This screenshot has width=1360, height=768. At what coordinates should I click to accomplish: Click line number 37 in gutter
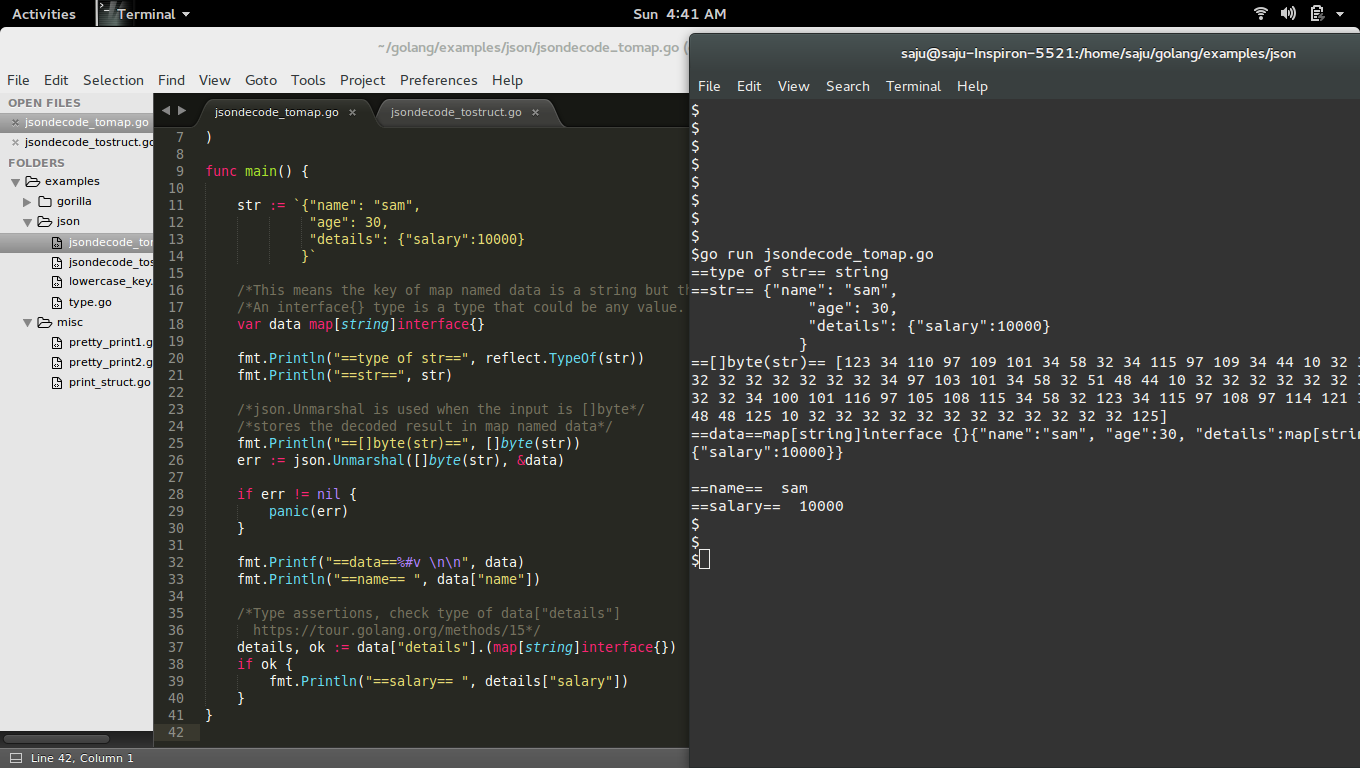[x=176, y=647]
